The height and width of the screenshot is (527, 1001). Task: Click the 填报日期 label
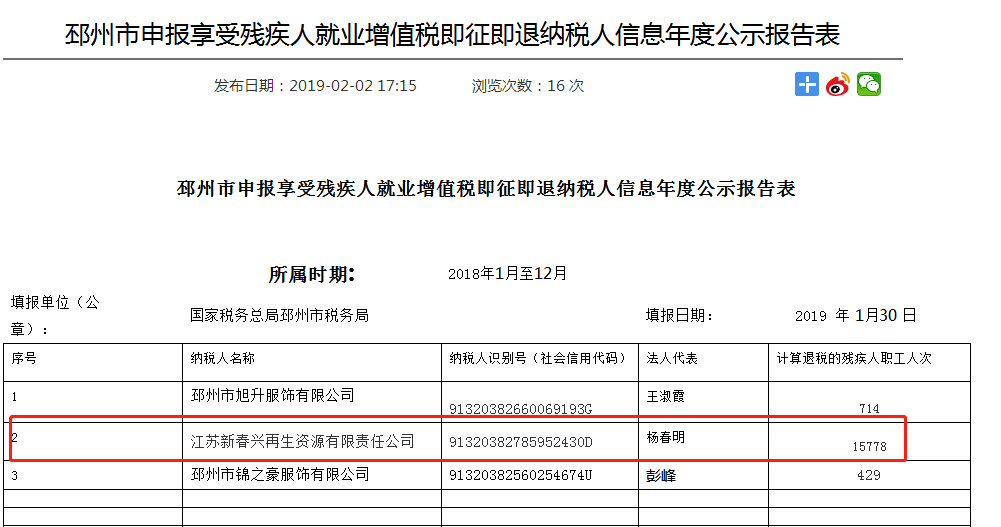click(x=679, y=315)
